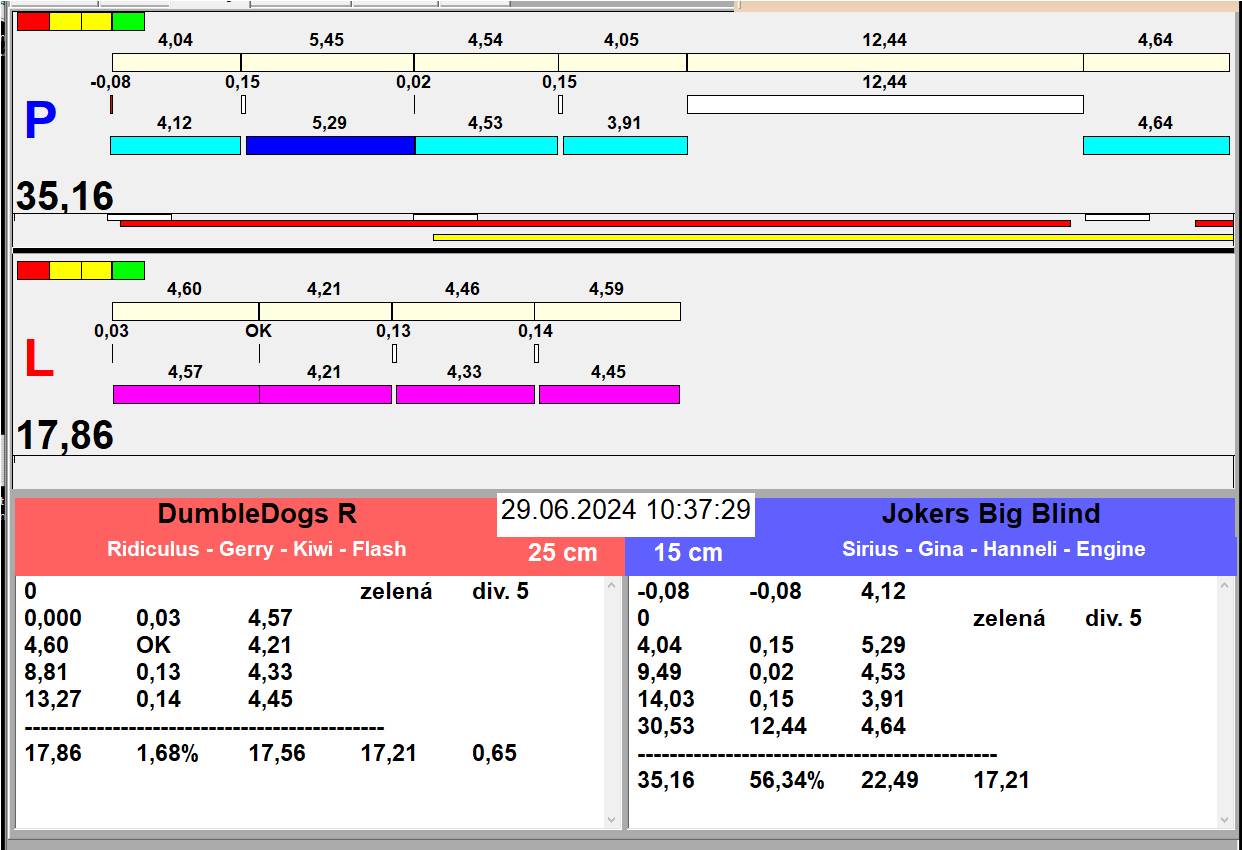Viewport: 1242px width, 850px height.
Task: Select the cyan 4,12 run bar in lane P
Action: pos(175,145)
